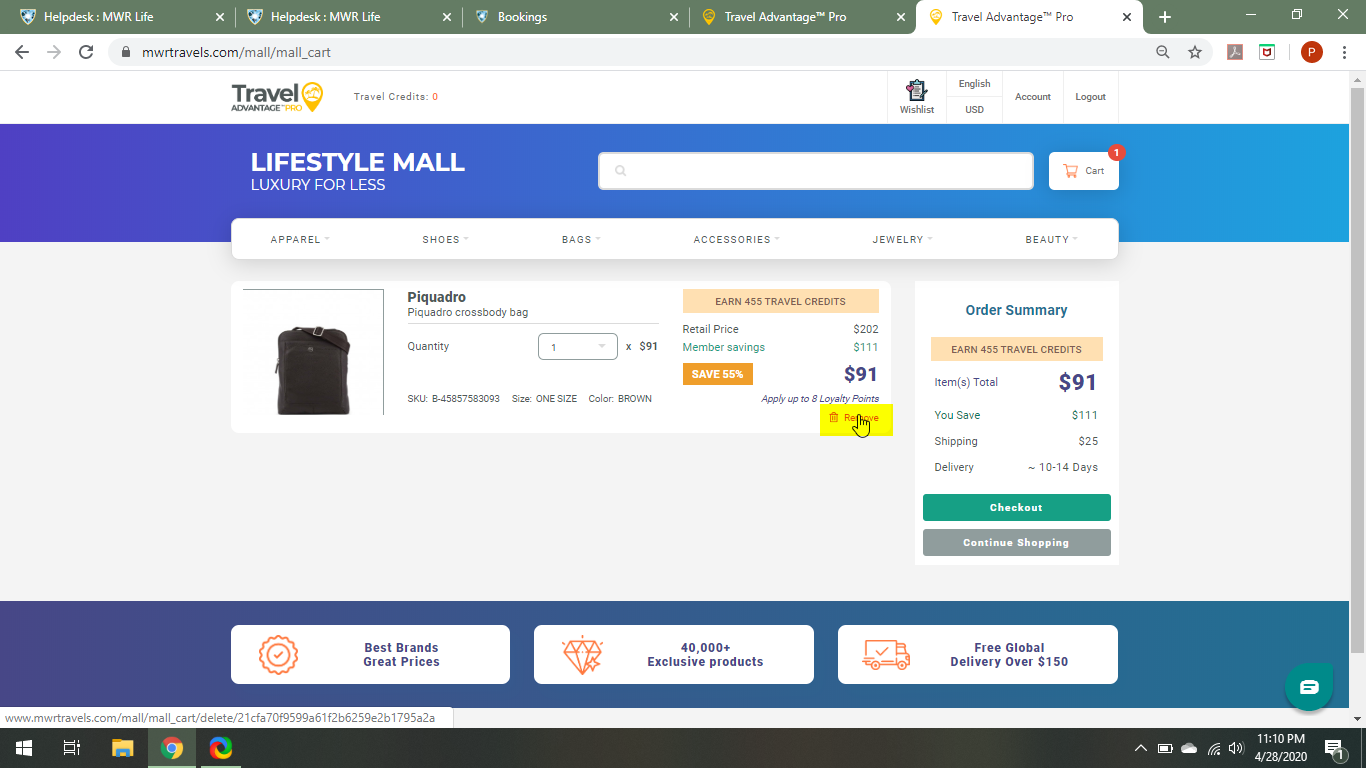Close the Bookings tab

tap(673, 17)
